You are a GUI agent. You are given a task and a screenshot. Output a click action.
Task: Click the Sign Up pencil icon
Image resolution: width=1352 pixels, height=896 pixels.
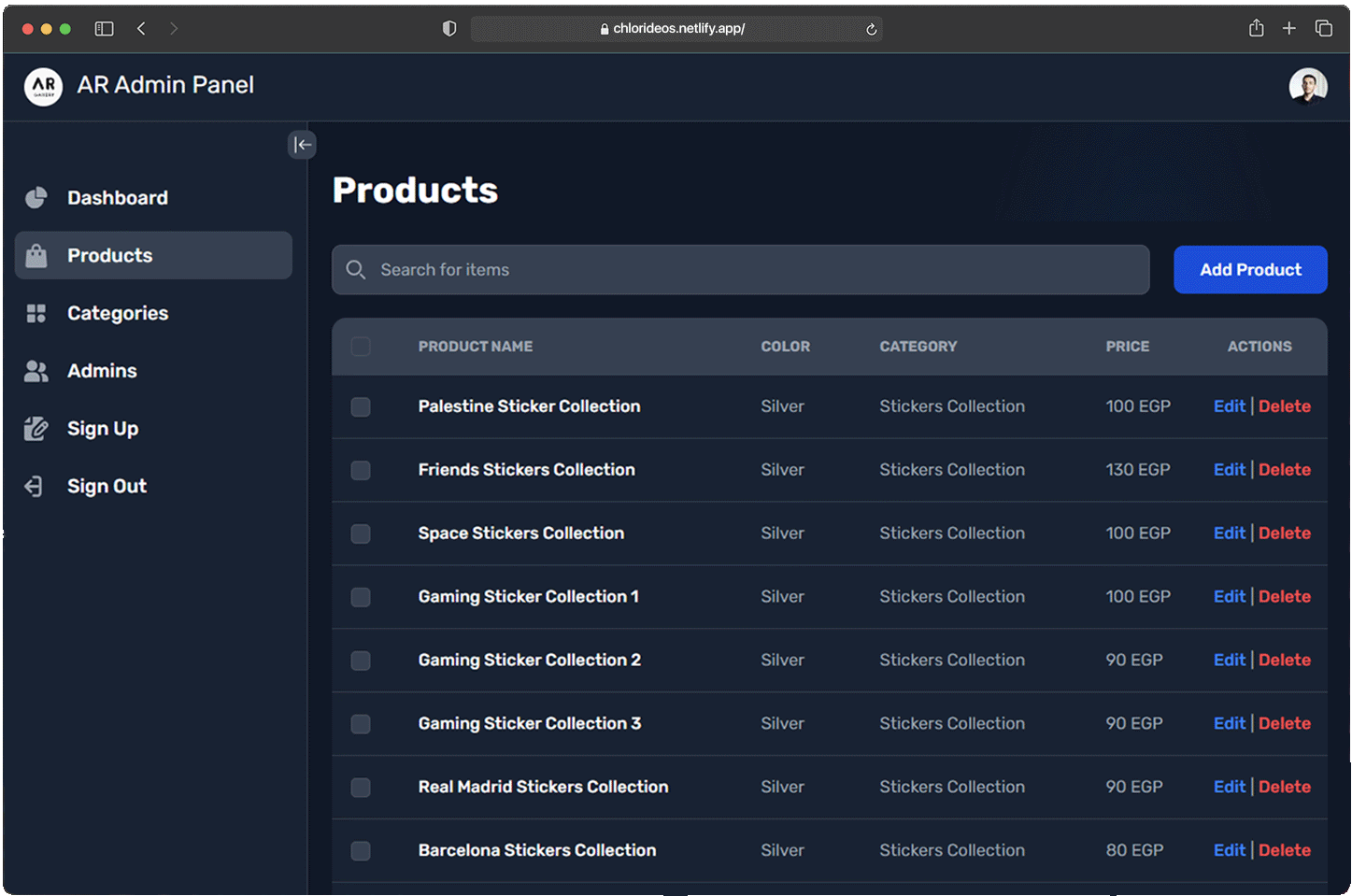coord(36,429)
